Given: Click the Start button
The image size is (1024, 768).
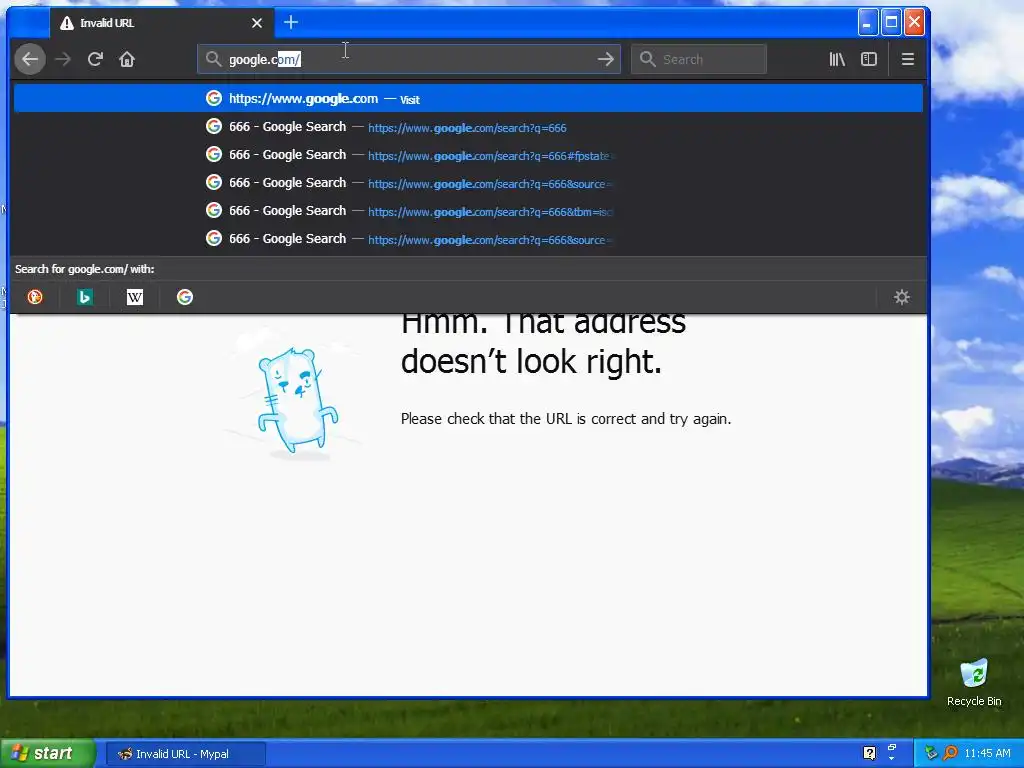Looking at the screenshot, I should pos(46,754).
